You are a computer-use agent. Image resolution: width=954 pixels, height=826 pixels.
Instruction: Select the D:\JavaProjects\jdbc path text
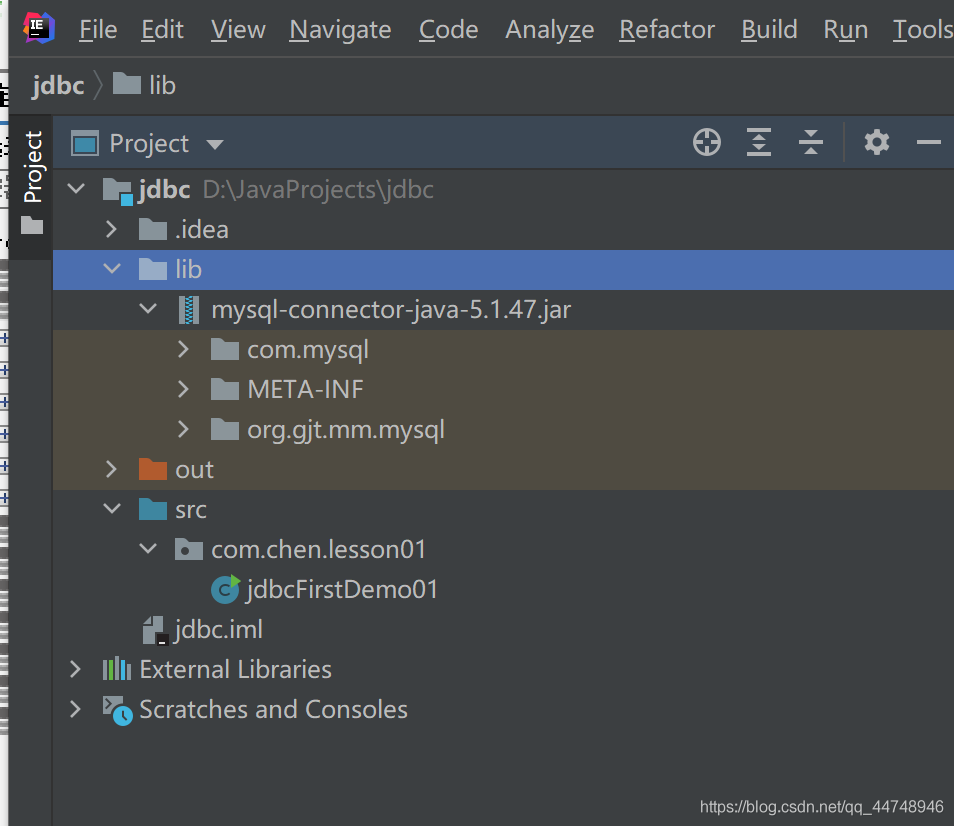(318, 190)
